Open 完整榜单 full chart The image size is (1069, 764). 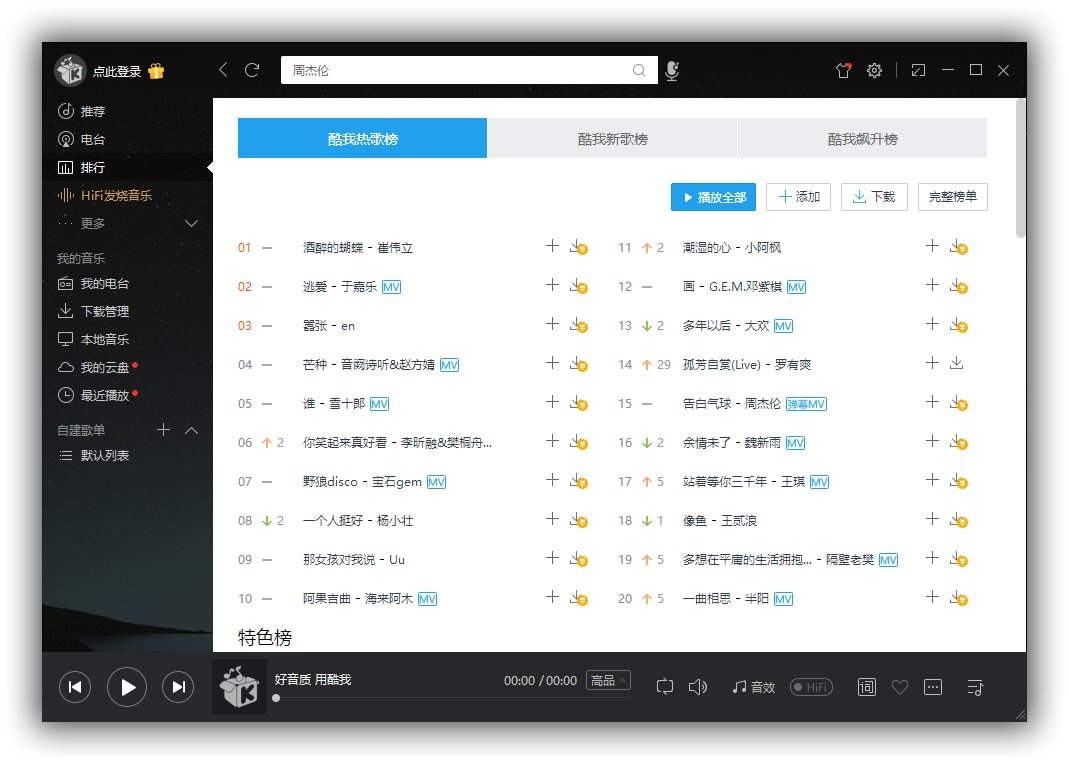[x=952, y=197]
